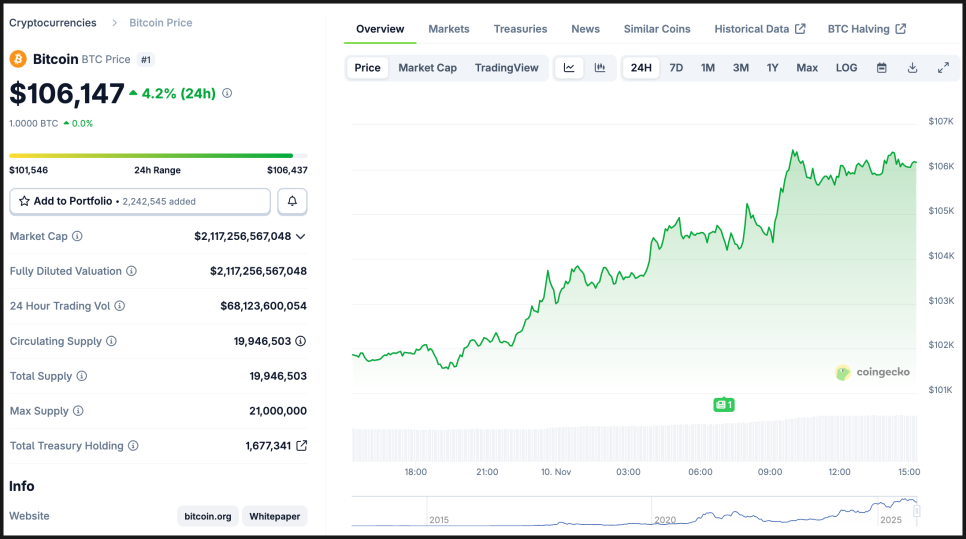966x539 pixels.
Task: Select the Max time range
Action: point(806,68)
